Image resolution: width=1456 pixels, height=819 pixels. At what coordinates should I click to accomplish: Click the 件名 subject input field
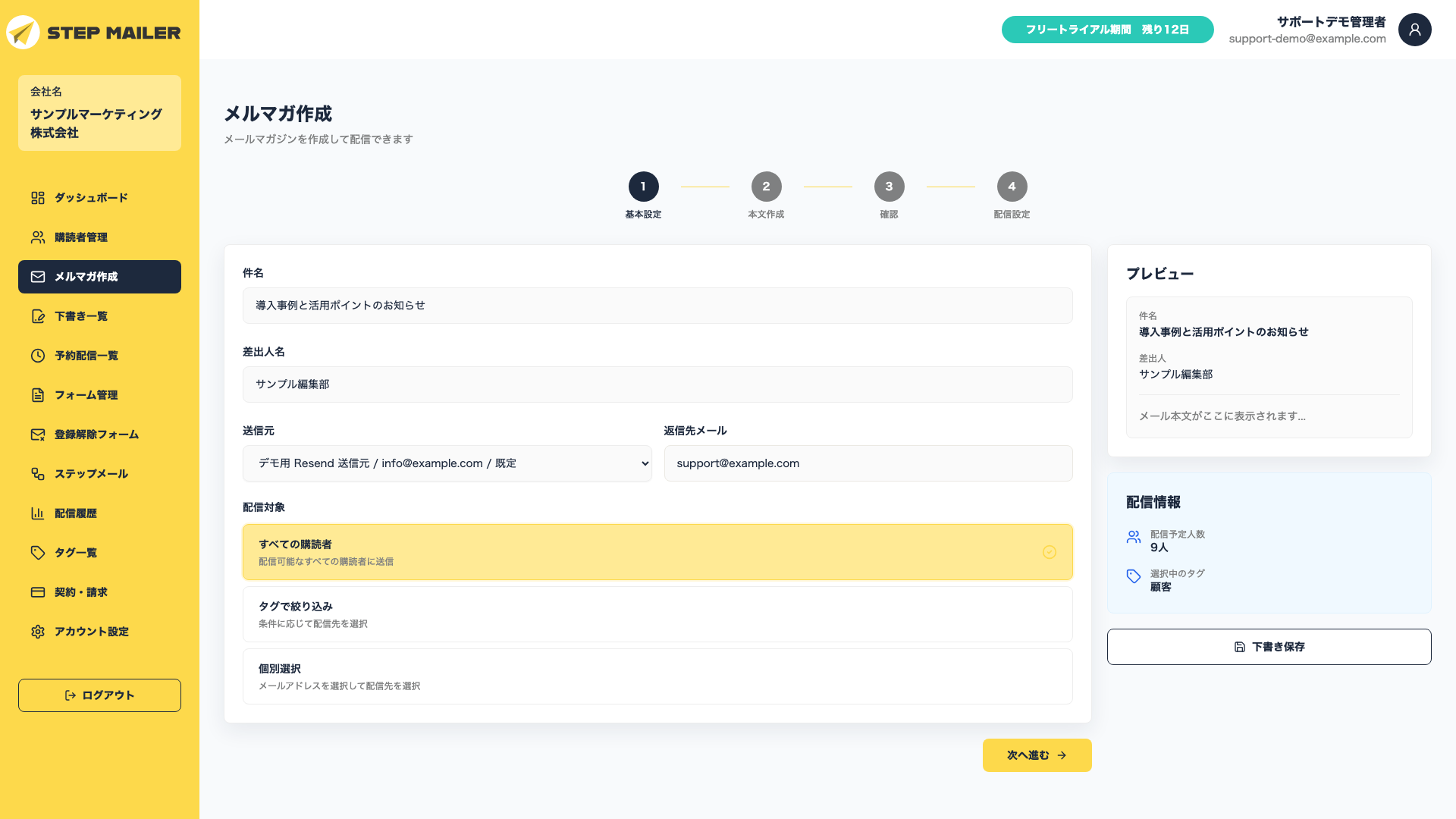pos(657,306)
